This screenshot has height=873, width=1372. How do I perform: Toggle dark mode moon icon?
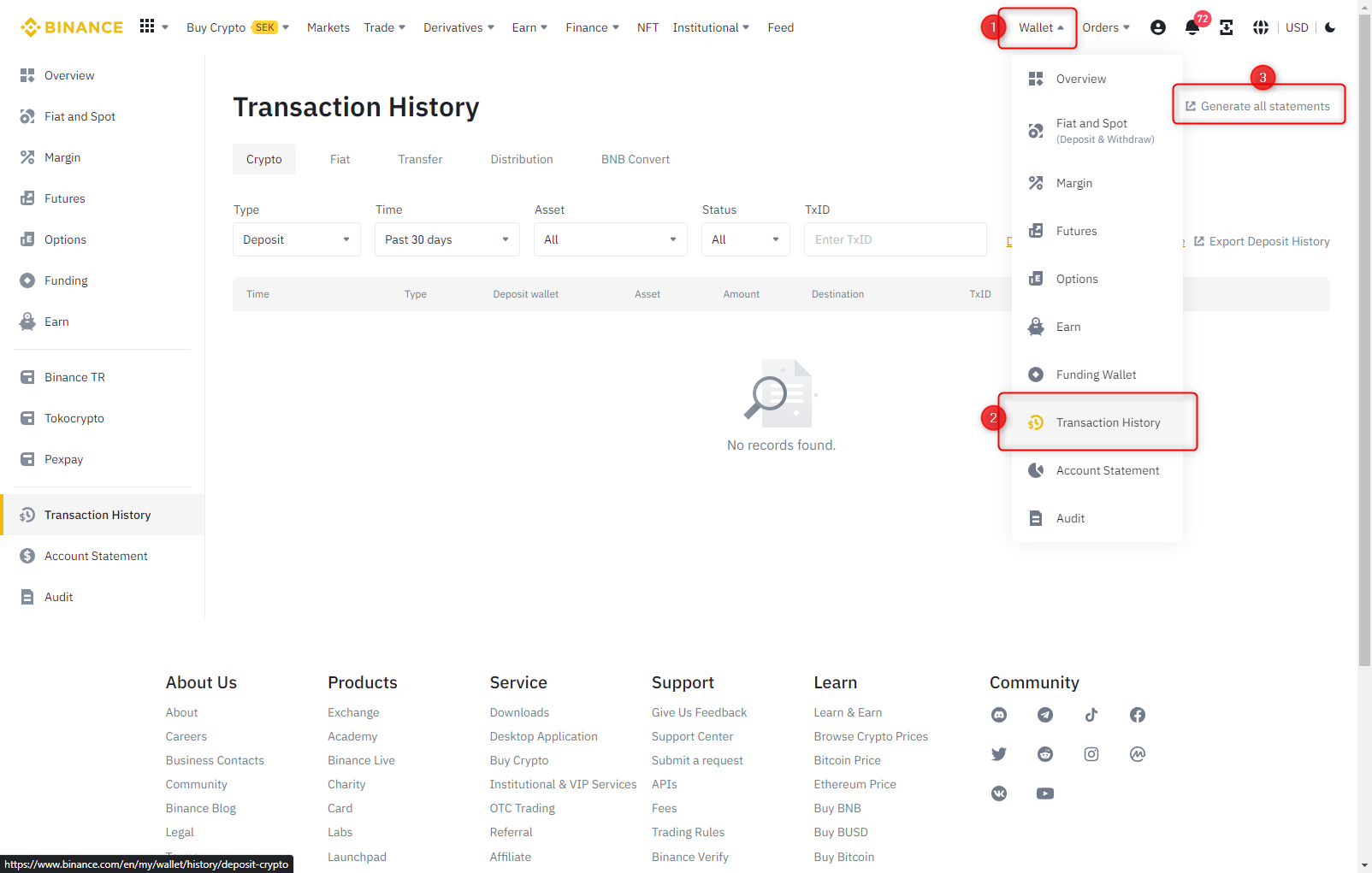click(1330, 27)
